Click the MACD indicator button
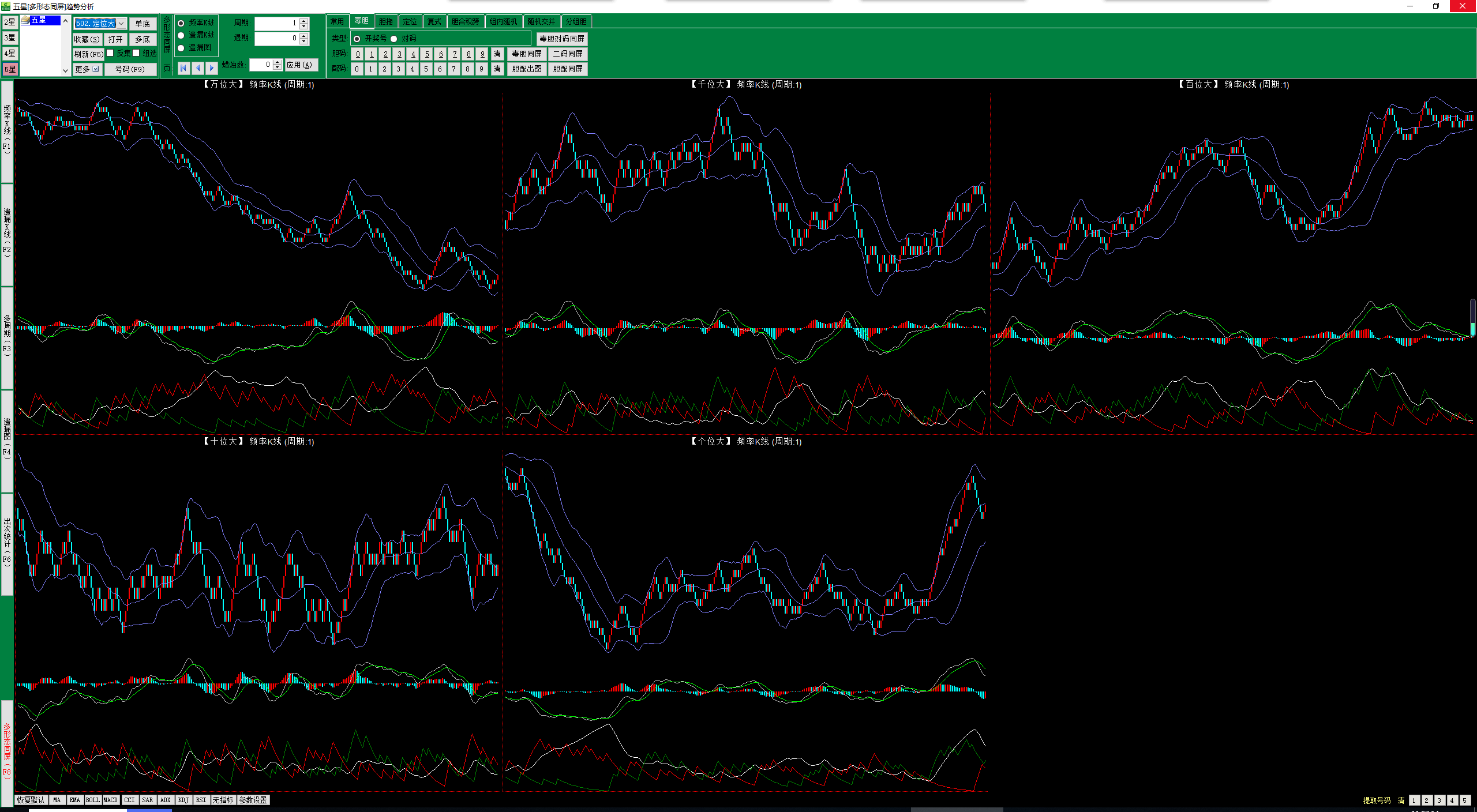The height and width of the screenshot is (812, 1477). click(x=110, y=800)
